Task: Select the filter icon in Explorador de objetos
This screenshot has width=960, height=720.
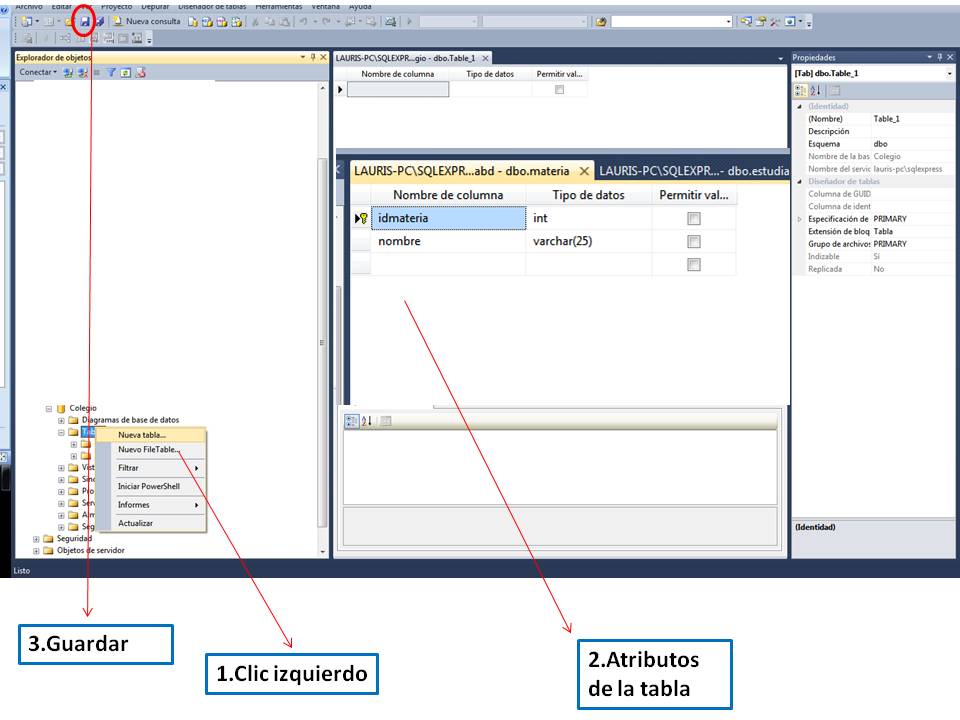Action: pyautogui.click(x=110, y=71)
